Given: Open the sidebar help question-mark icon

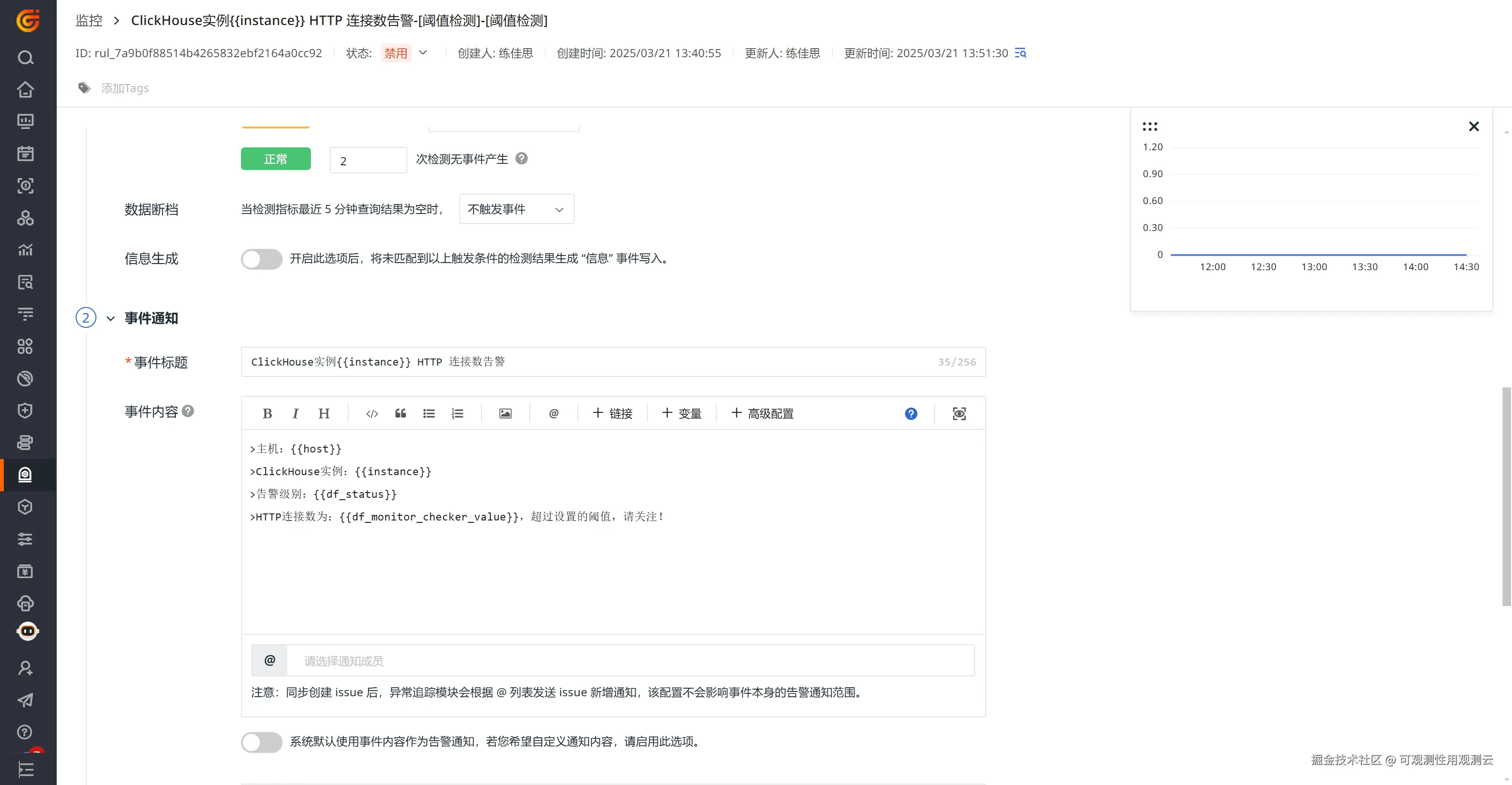Looking at the screenshot, I should click(x=25, y=732).
